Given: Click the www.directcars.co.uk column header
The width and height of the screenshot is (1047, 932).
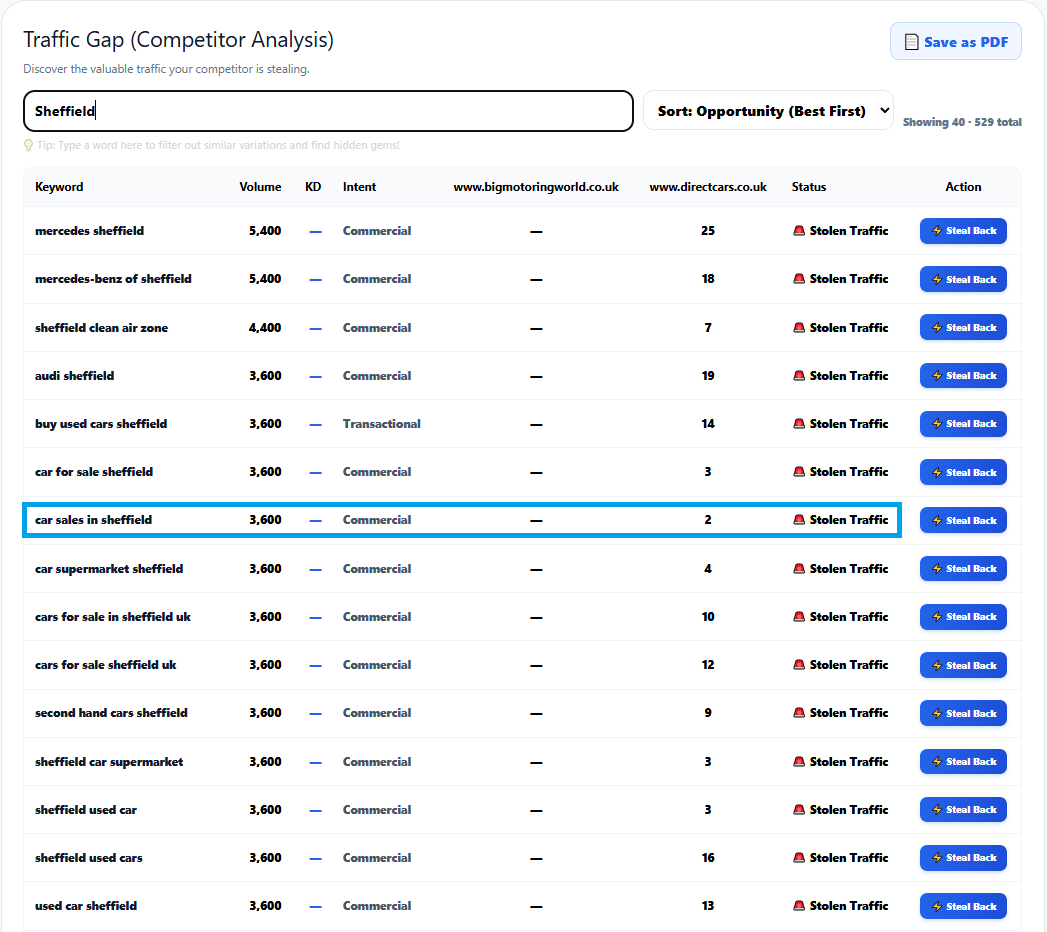Looking at the screenshot, I should click(x=708, y=187).
